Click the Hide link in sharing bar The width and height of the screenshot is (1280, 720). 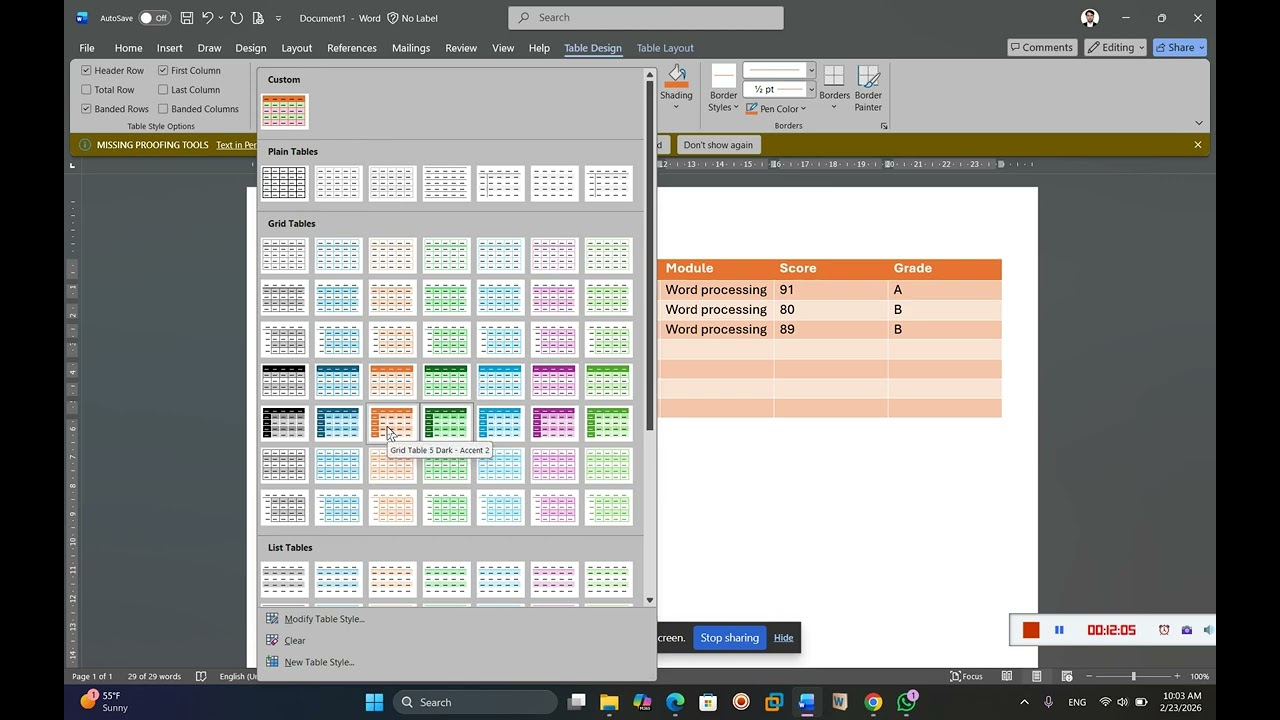(783, 638)
